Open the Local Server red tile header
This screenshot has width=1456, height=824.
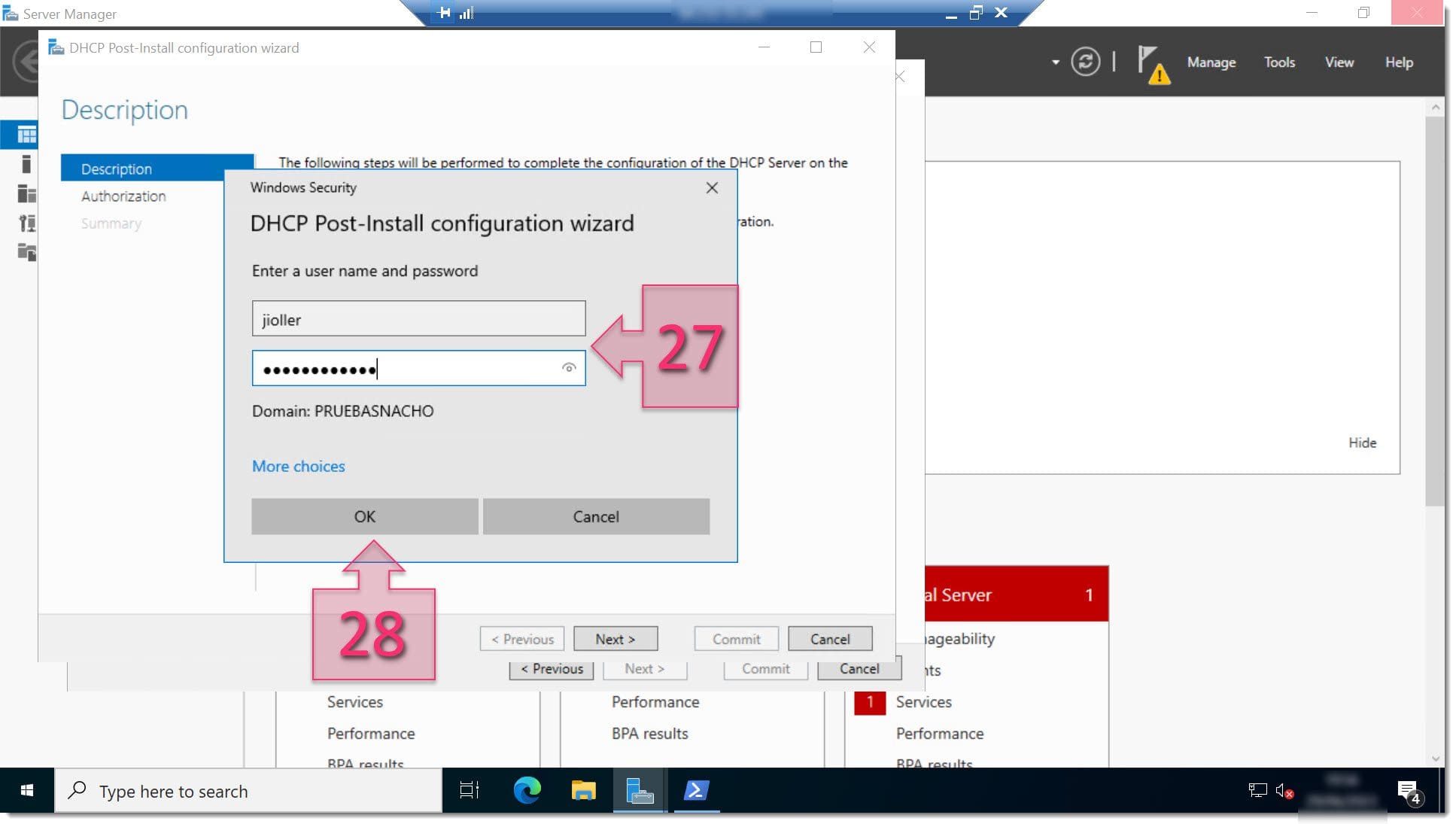(1017, 594)
